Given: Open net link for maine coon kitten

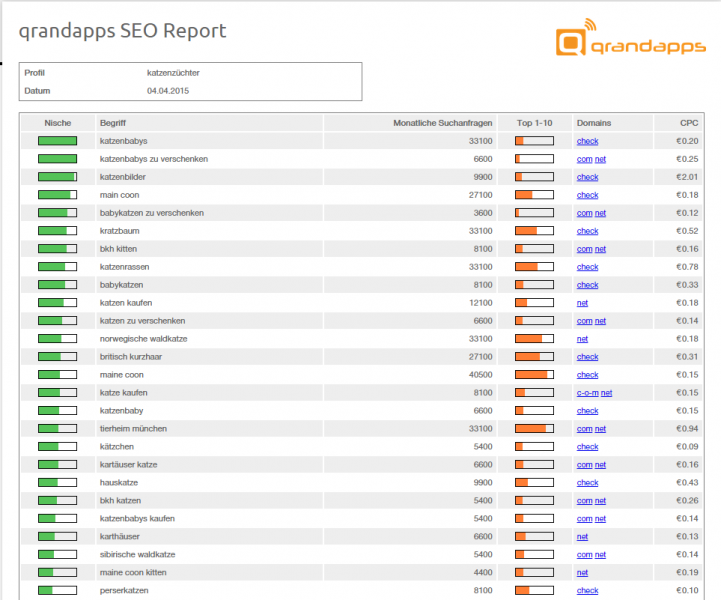Looking at the screenshot, I should click(582, 572).
